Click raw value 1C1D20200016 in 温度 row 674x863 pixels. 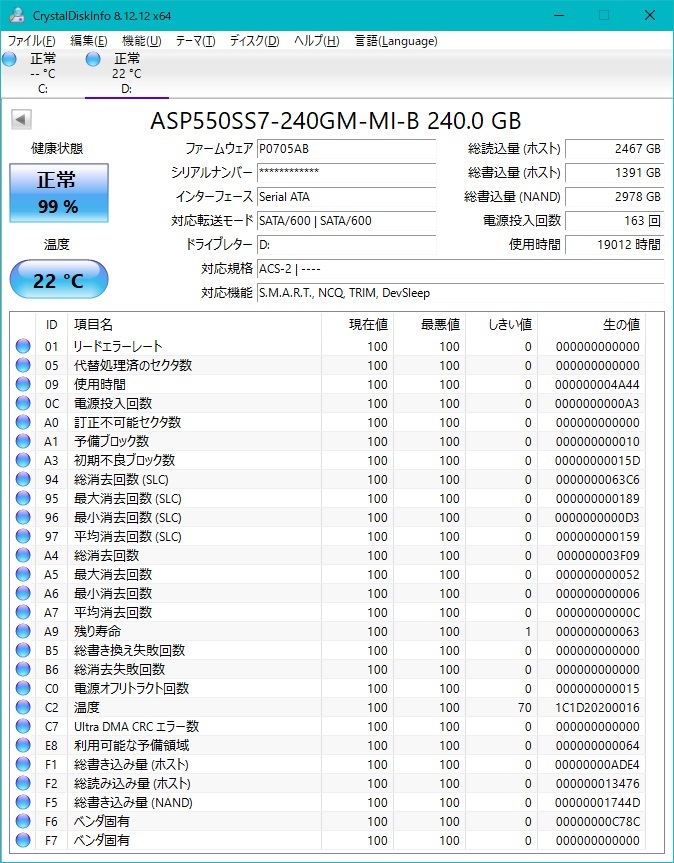tap(598, 707)
